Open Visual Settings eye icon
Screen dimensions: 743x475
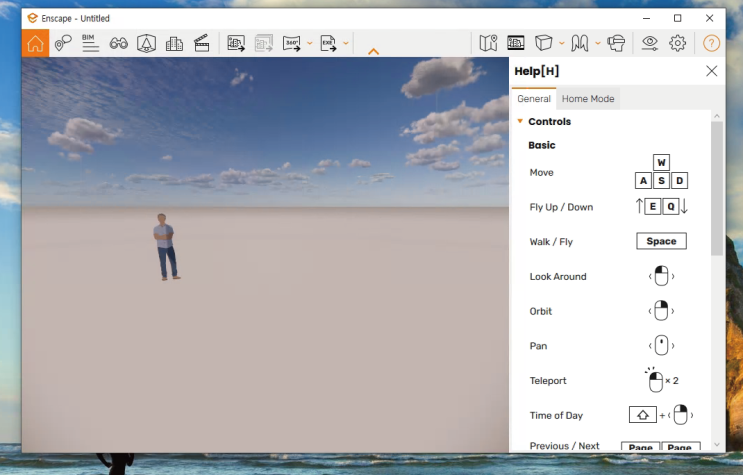tap(650, 43)
